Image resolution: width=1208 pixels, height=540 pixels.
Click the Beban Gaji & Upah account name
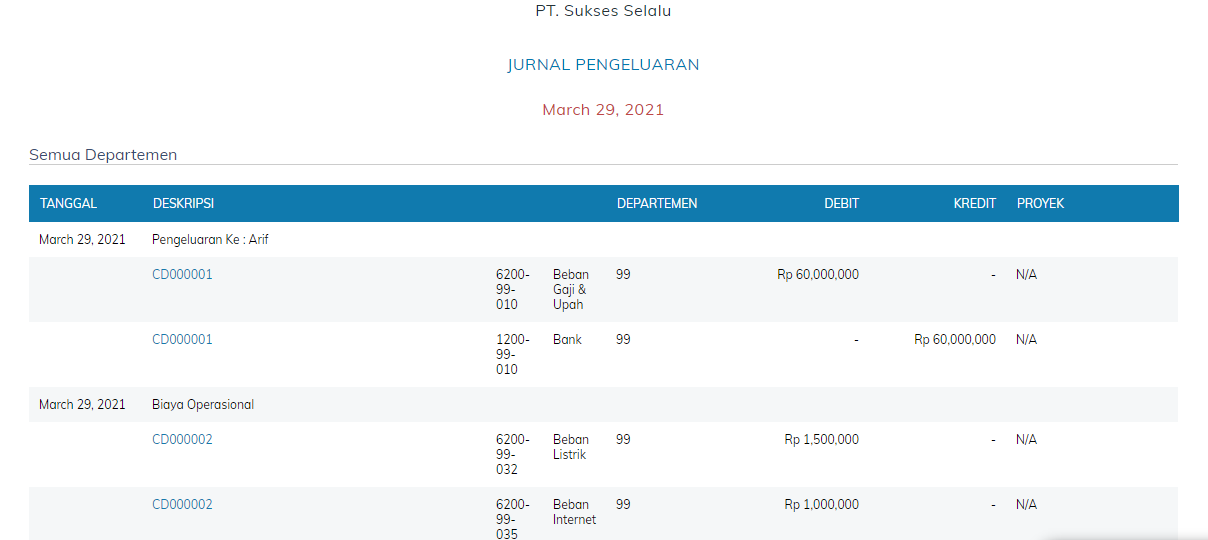(x=571, y=290)
